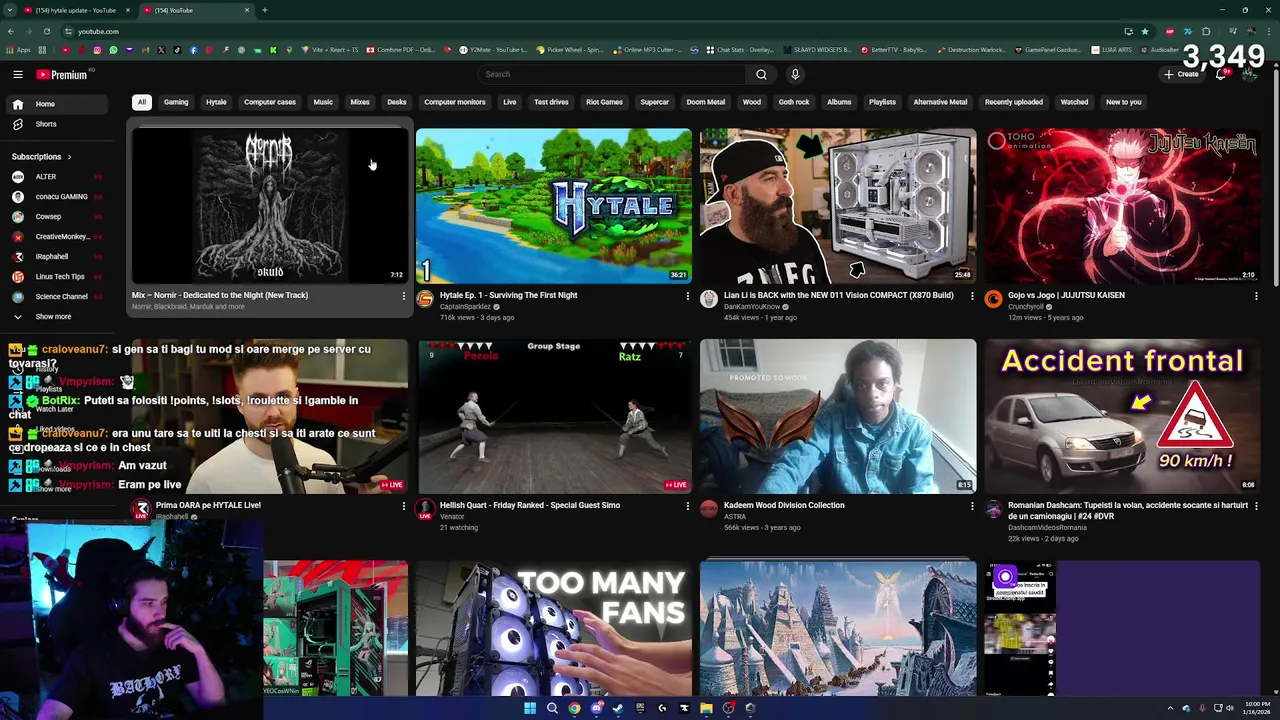
Task: Open Crunchyroll channel avatar
Action: pos(993,299)
